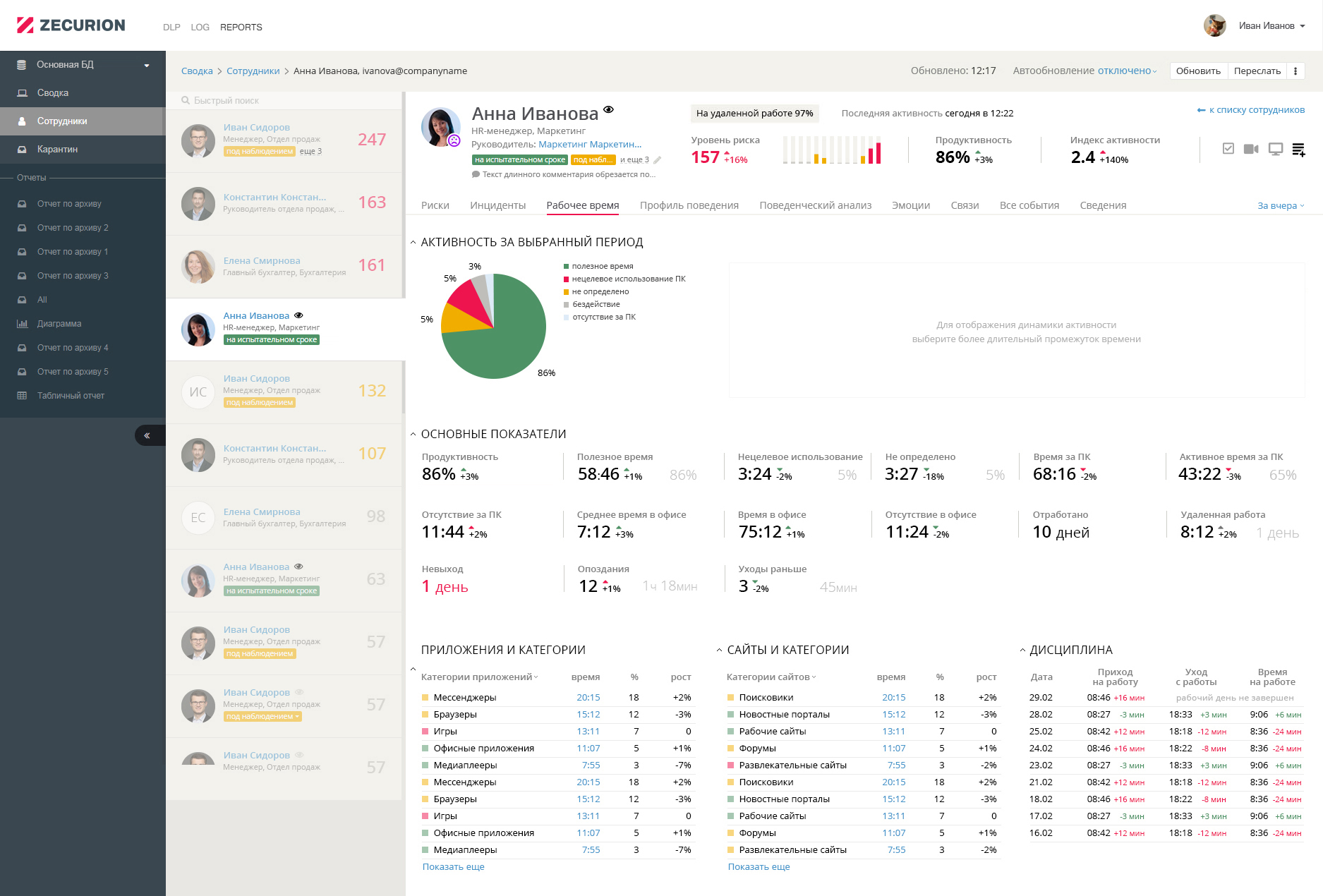The image size is (1323, 896).
Task: Switch to the Эмоции tab
Action: tap(910, 206)
